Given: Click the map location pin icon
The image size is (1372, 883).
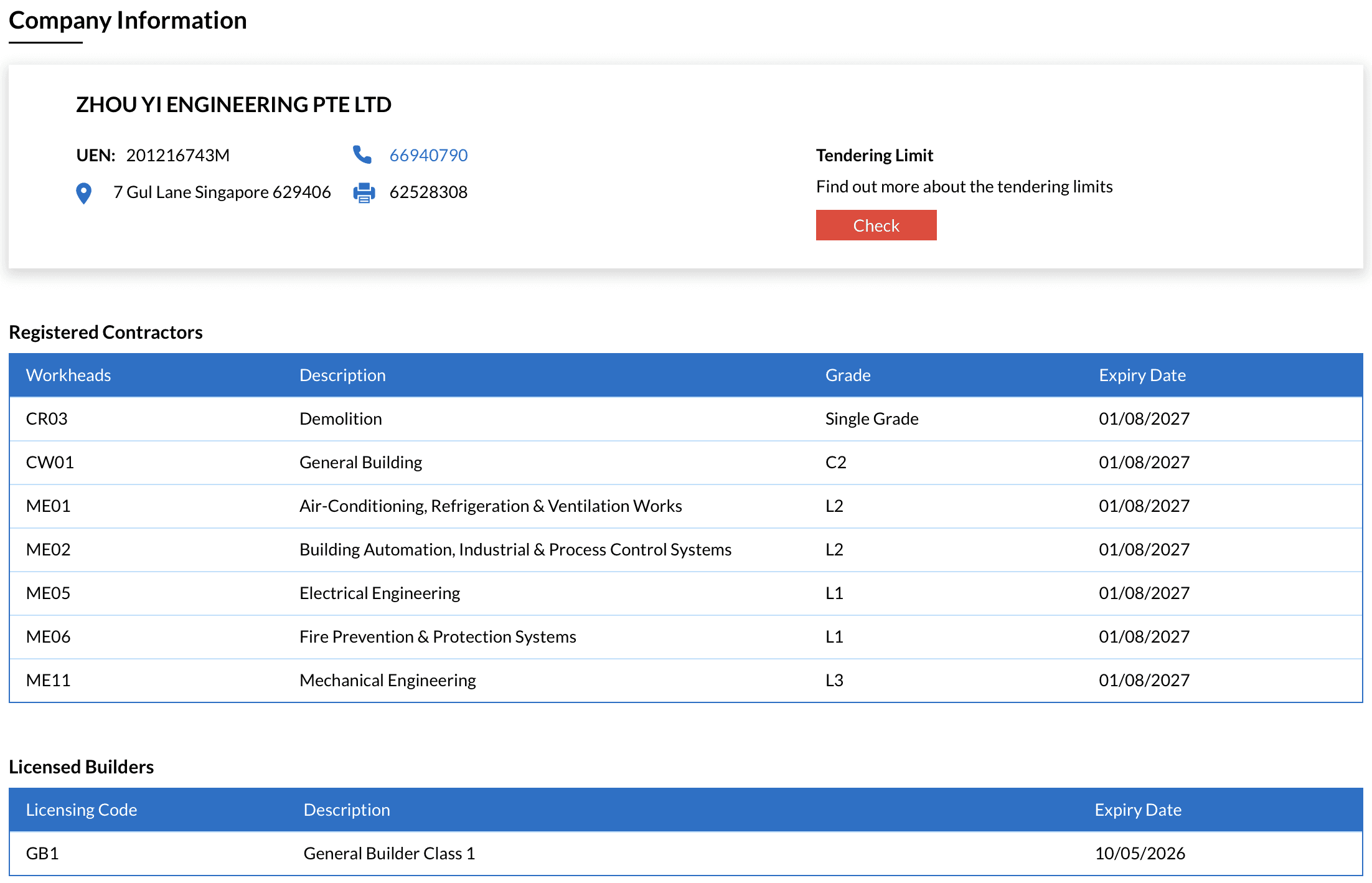Looking at the screenshot, I should tap(83, 193).
